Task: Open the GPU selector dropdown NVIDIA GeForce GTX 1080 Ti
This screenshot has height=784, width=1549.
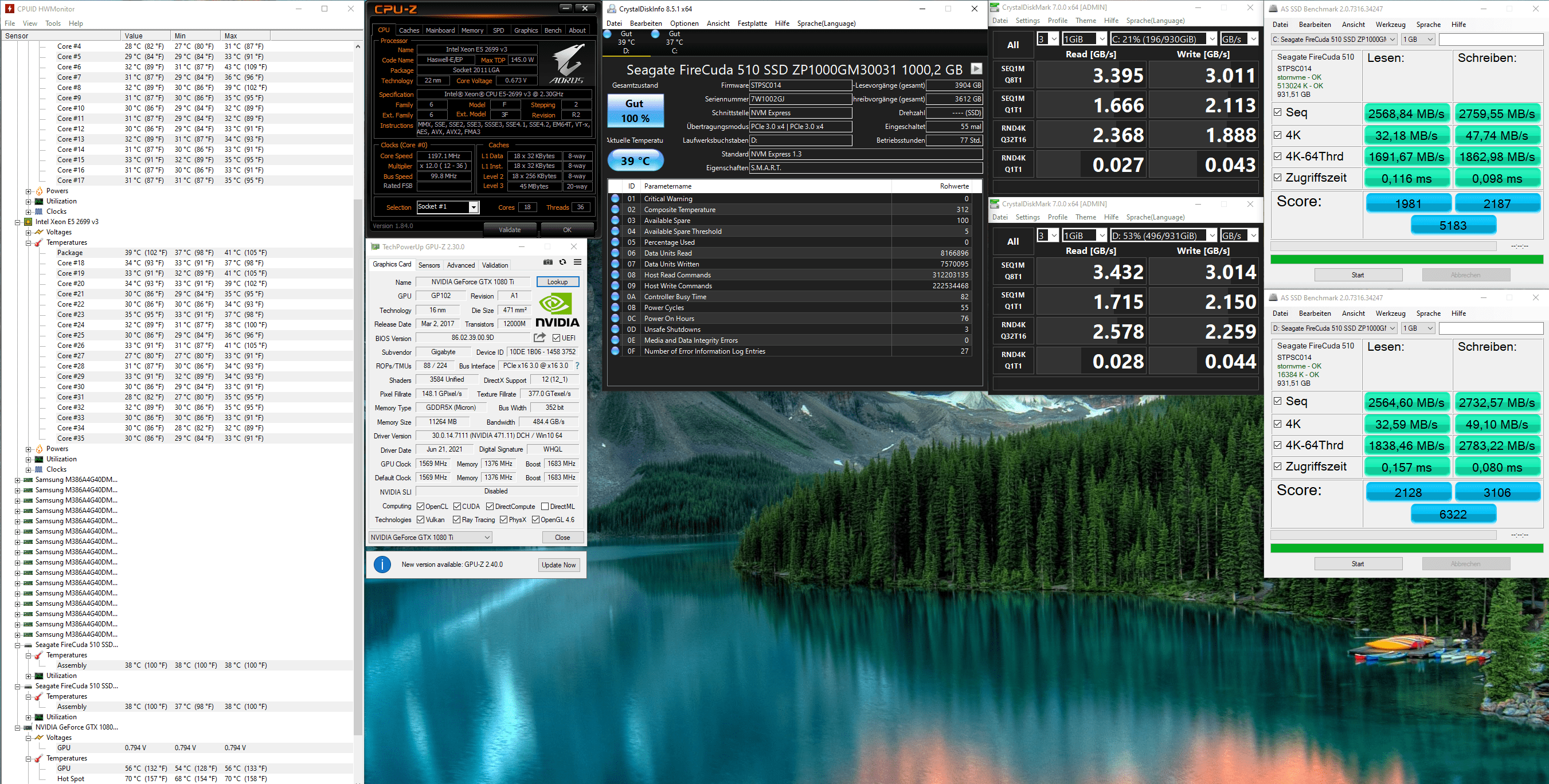Action: coord(431,537)
